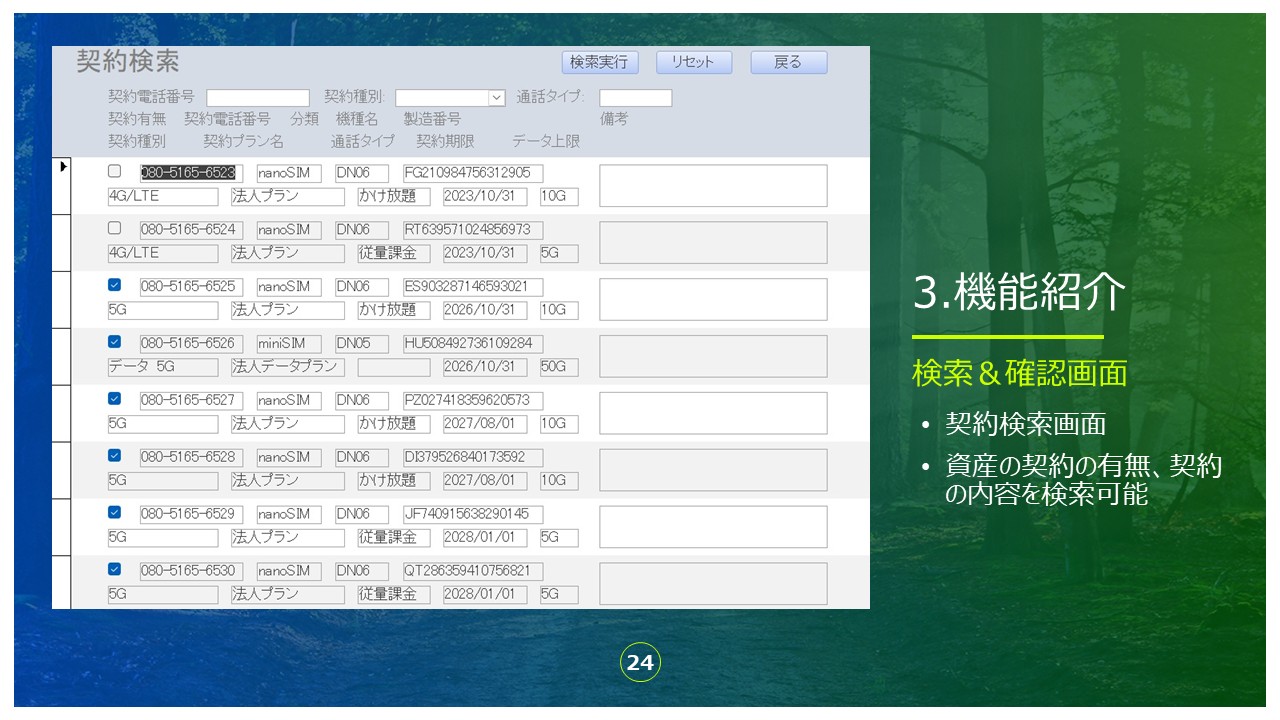Viewport: 1280px width, 720px height.
Task: Select serial number field HU508492736109284
Action: pos(472,344)
